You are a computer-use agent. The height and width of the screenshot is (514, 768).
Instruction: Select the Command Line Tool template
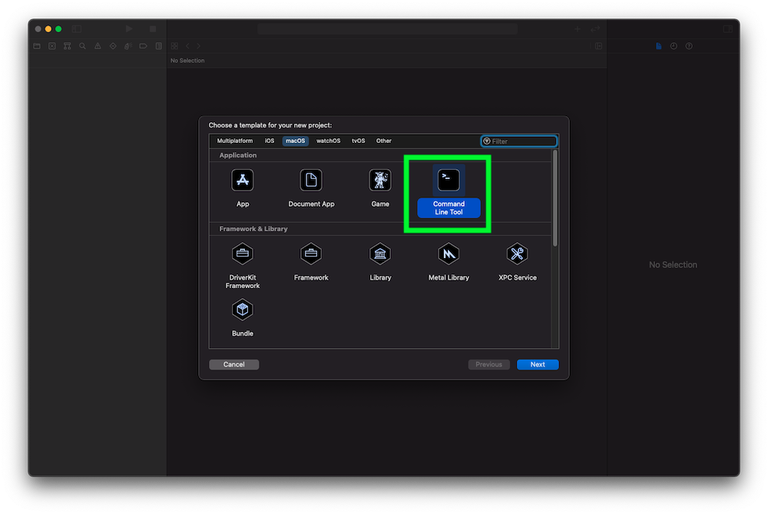pos(449,192)
